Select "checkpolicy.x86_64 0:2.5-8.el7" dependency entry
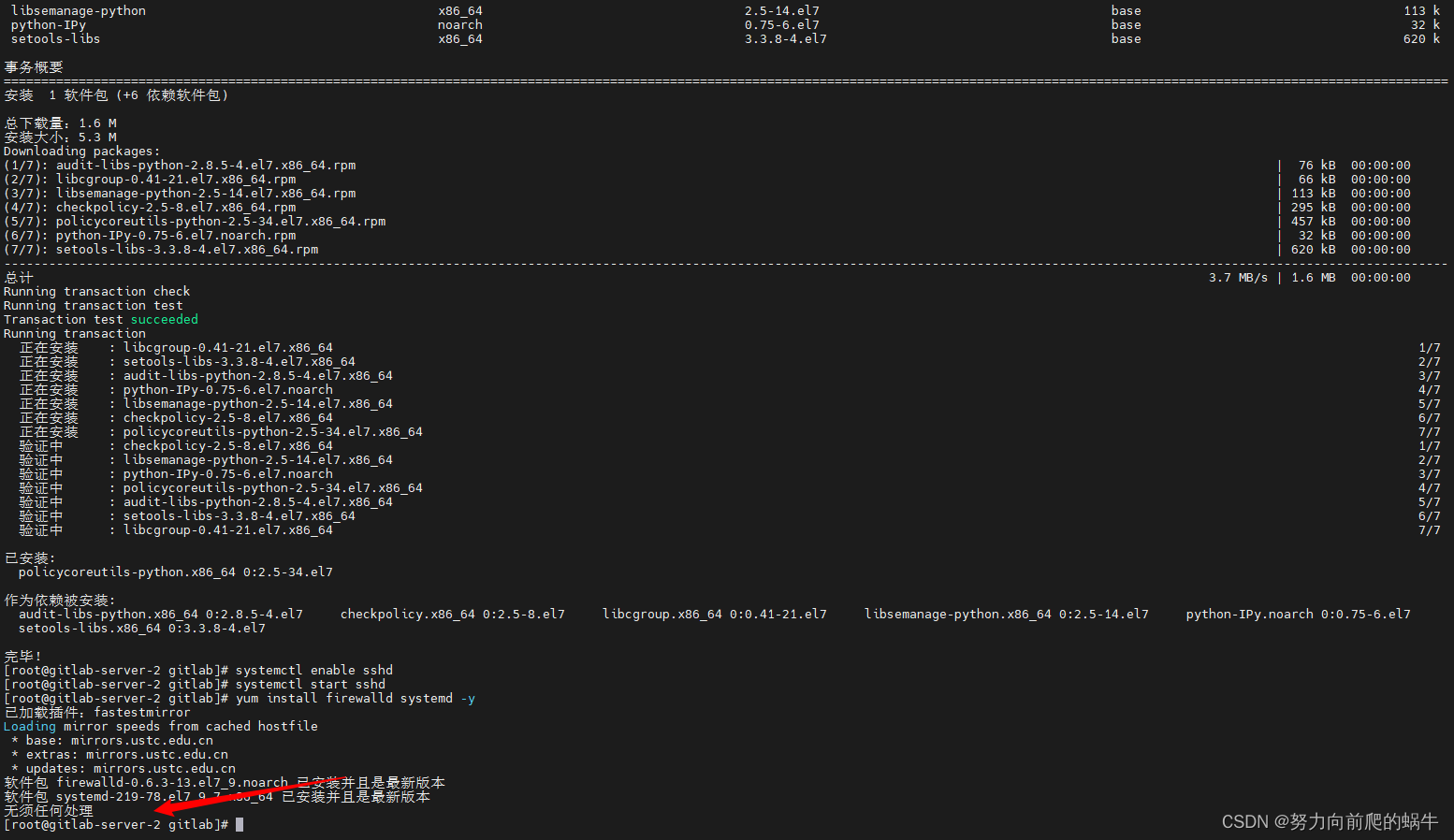The width and height of the screenshot is (1454, 840). pos(453,615)
